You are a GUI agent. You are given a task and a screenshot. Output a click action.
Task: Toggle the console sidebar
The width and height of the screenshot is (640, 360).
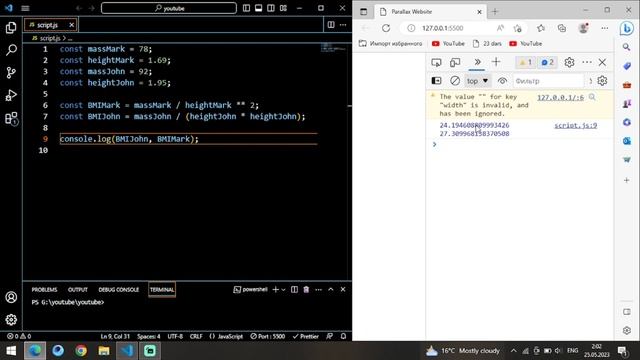[436, 81]
